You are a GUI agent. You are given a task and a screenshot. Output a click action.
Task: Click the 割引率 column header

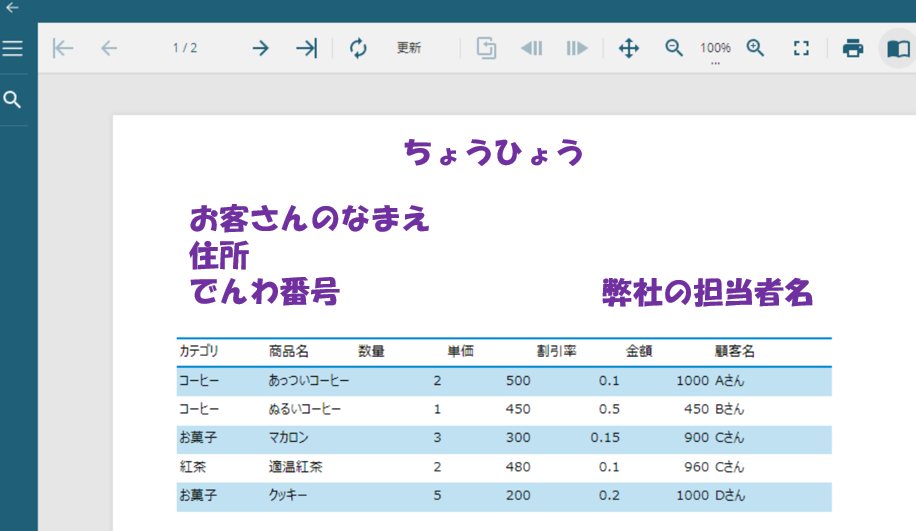[556, 352]
